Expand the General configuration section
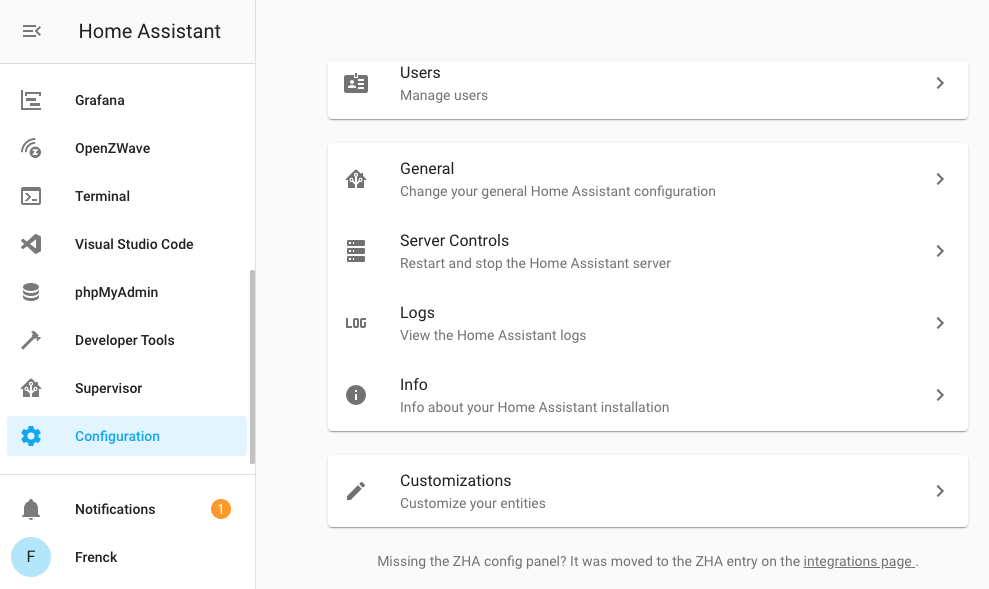This screenshot has height=589, width=989. (940, 179)
